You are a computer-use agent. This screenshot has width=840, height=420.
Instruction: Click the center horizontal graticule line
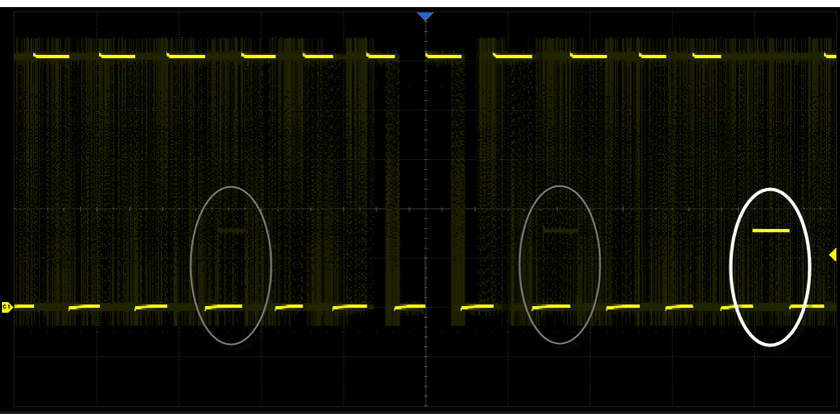(300, 209)
